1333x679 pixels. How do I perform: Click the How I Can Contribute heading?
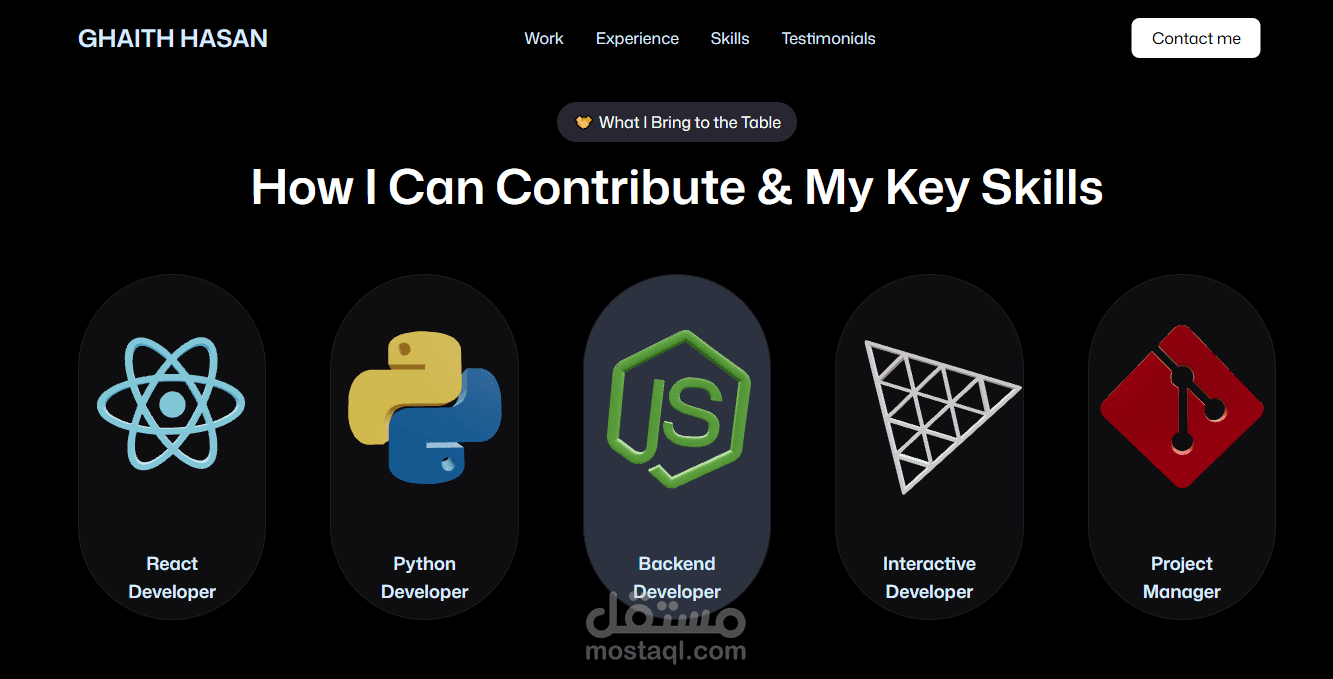(x=677, y=186)
